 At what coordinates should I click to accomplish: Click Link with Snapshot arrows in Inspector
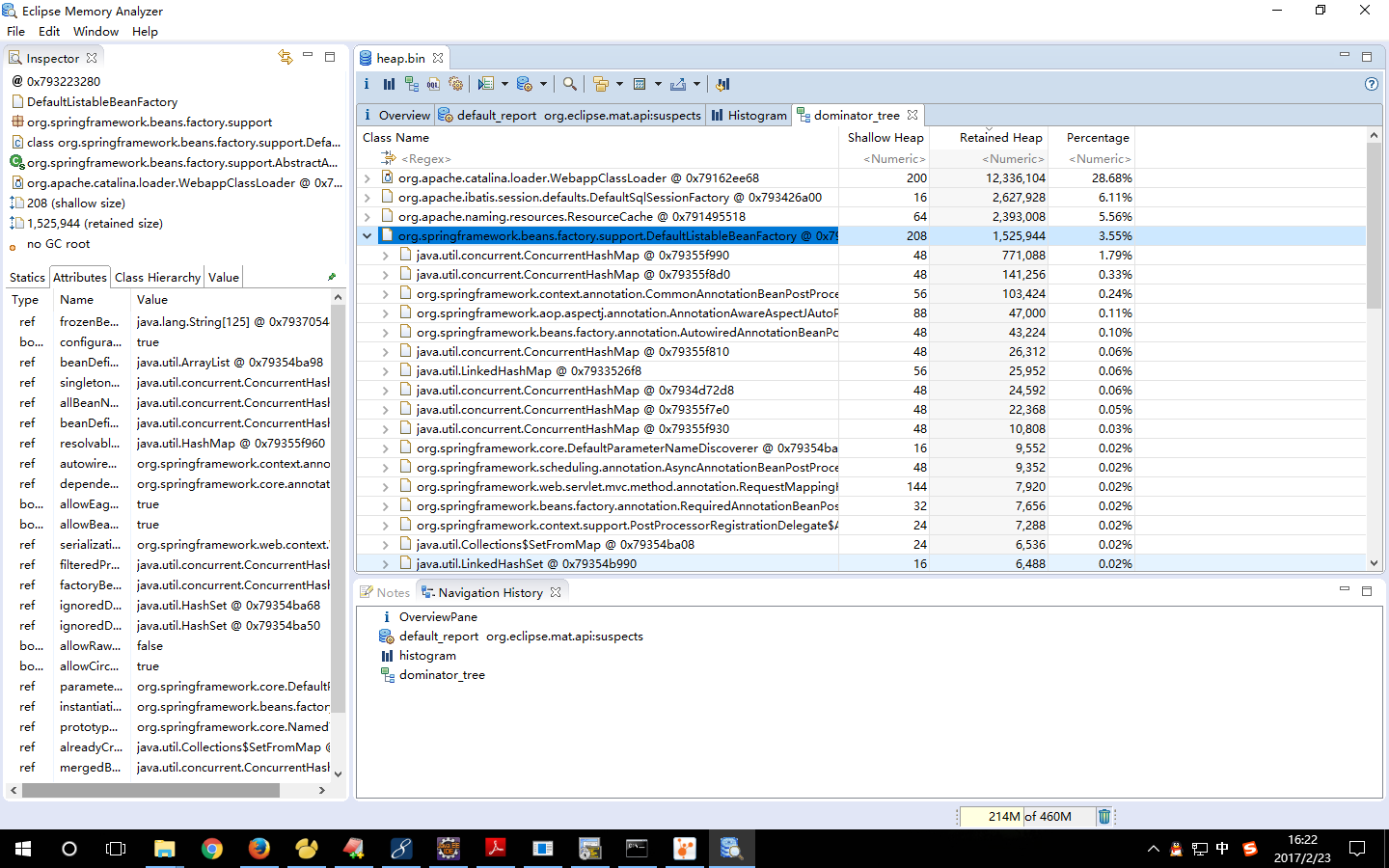pyautogui.click(x=286, y=57)
